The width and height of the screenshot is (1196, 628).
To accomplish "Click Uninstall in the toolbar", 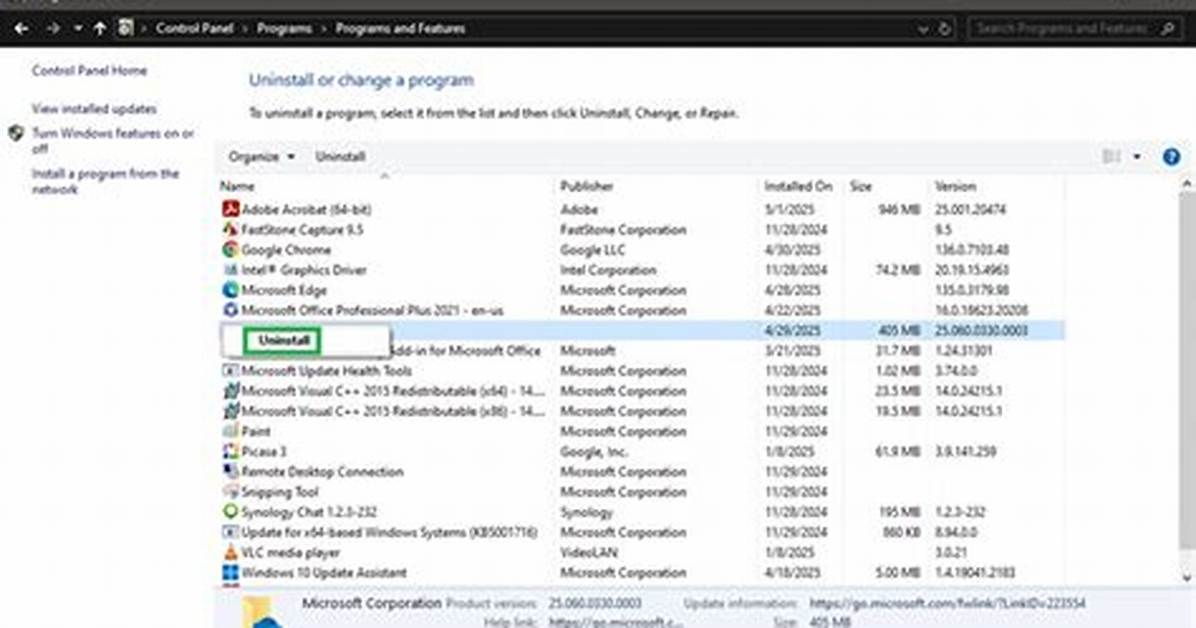I will tap(340, 156).
